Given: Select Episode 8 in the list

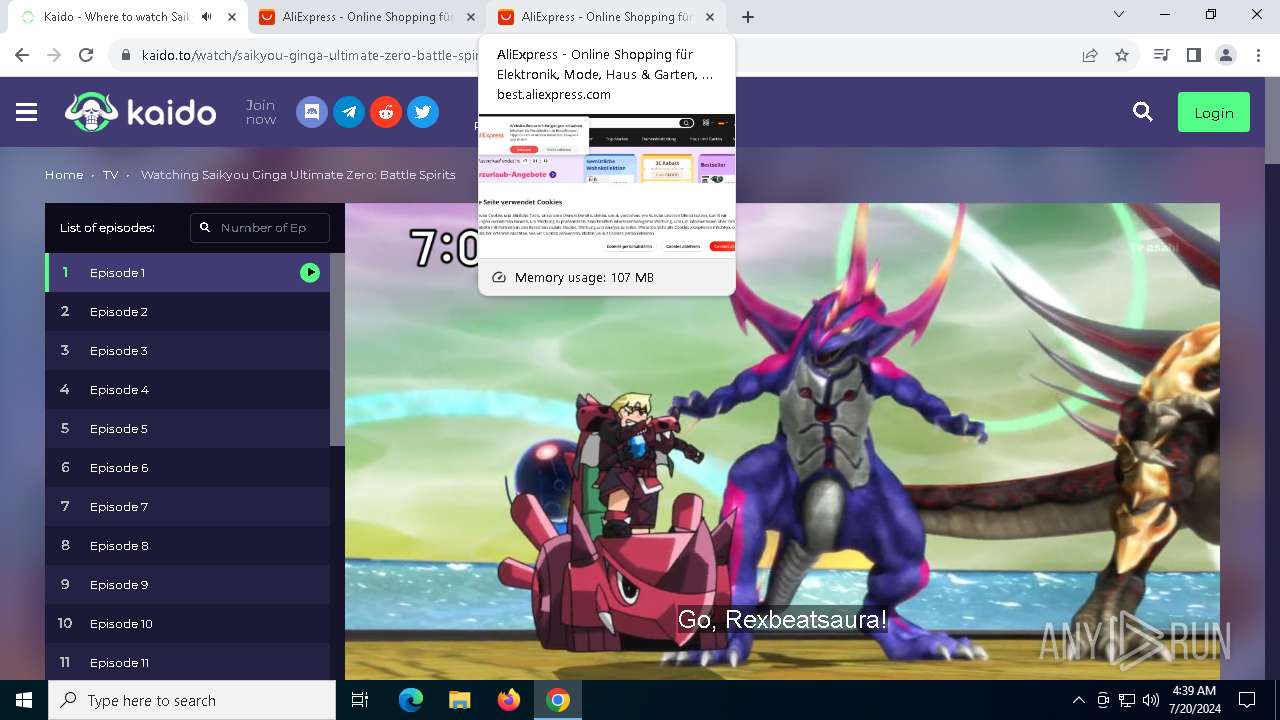Looking at the screenshot, I should click(187, 545).
